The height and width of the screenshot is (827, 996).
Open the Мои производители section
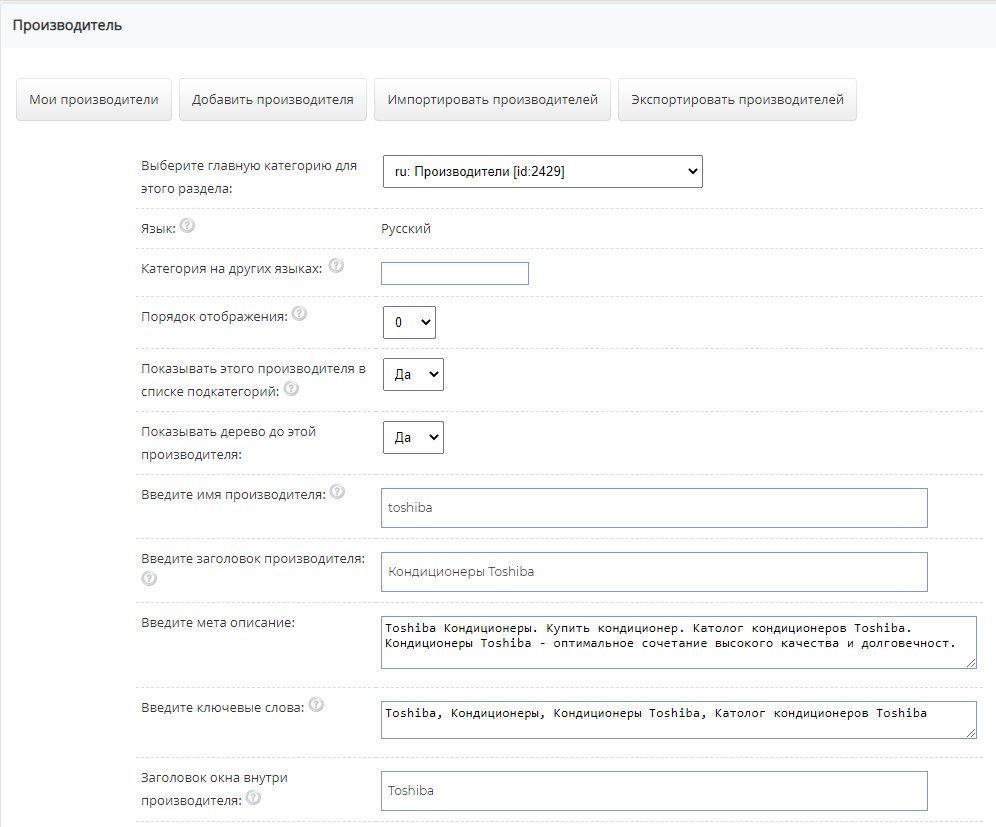[x=94, y=100]
